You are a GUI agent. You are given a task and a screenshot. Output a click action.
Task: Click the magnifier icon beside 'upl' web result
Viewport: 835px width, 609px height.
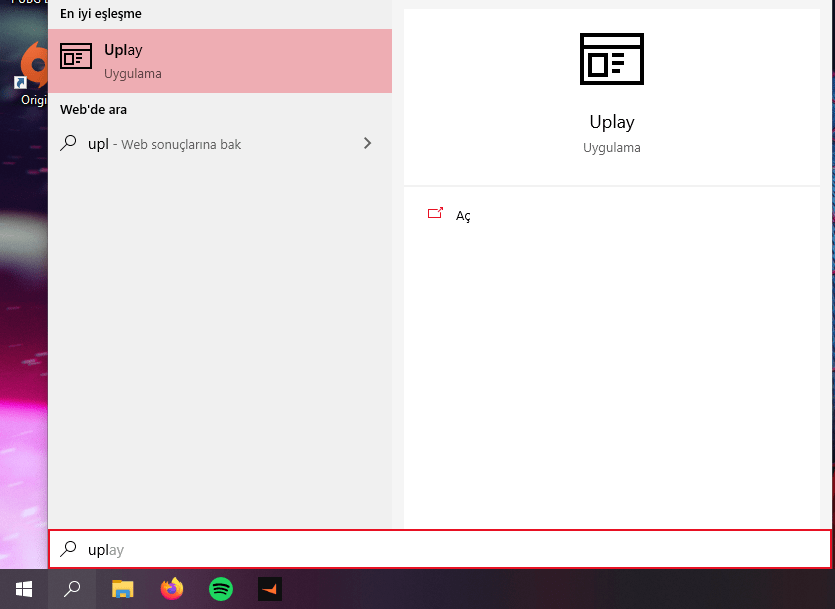(x=68, y=143)
